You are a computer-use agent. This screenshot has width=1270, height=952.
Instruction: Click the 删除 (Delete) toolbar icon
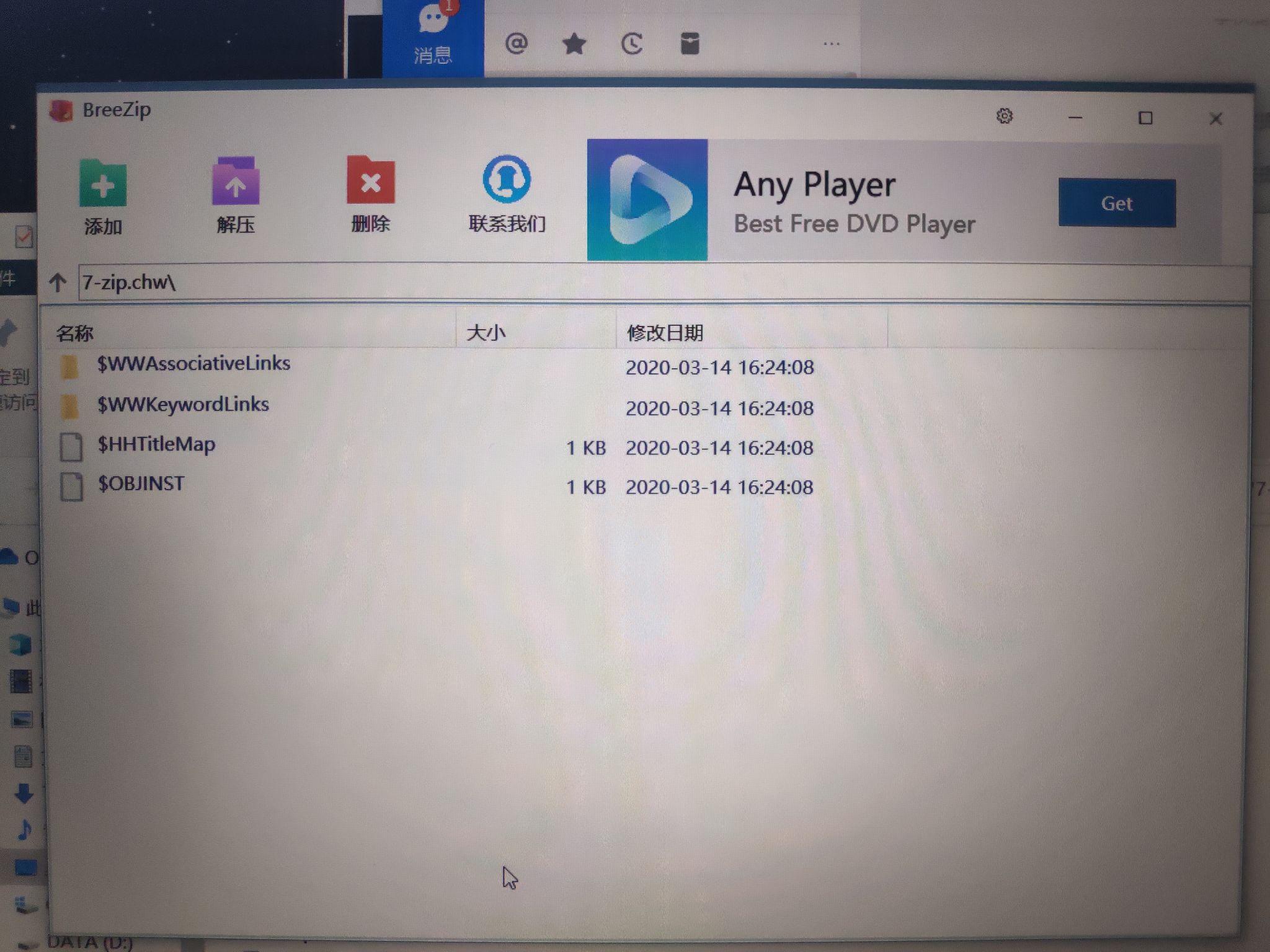(370, 180)
